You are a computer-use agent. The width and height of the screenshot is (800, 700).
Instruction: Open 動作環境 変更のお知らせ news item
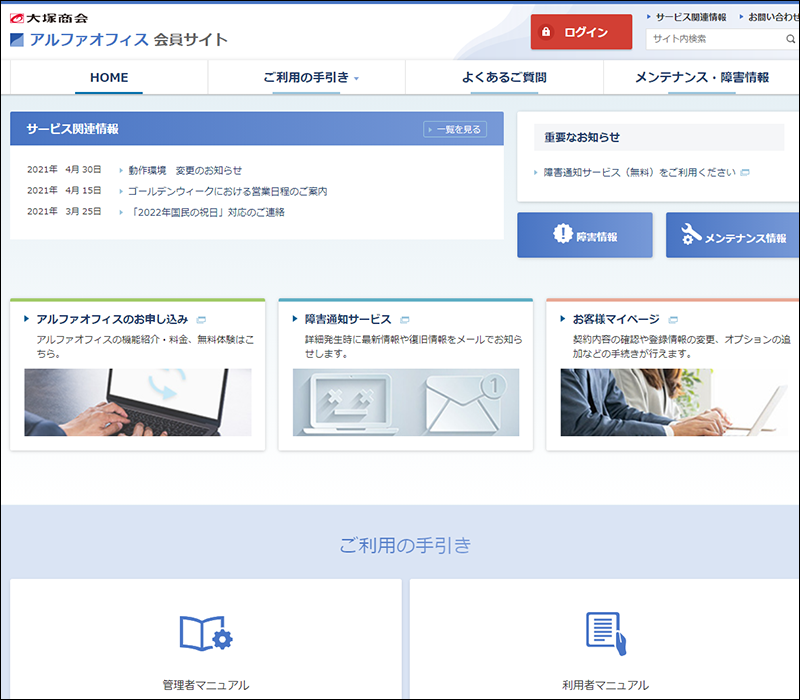coord(185,170)
